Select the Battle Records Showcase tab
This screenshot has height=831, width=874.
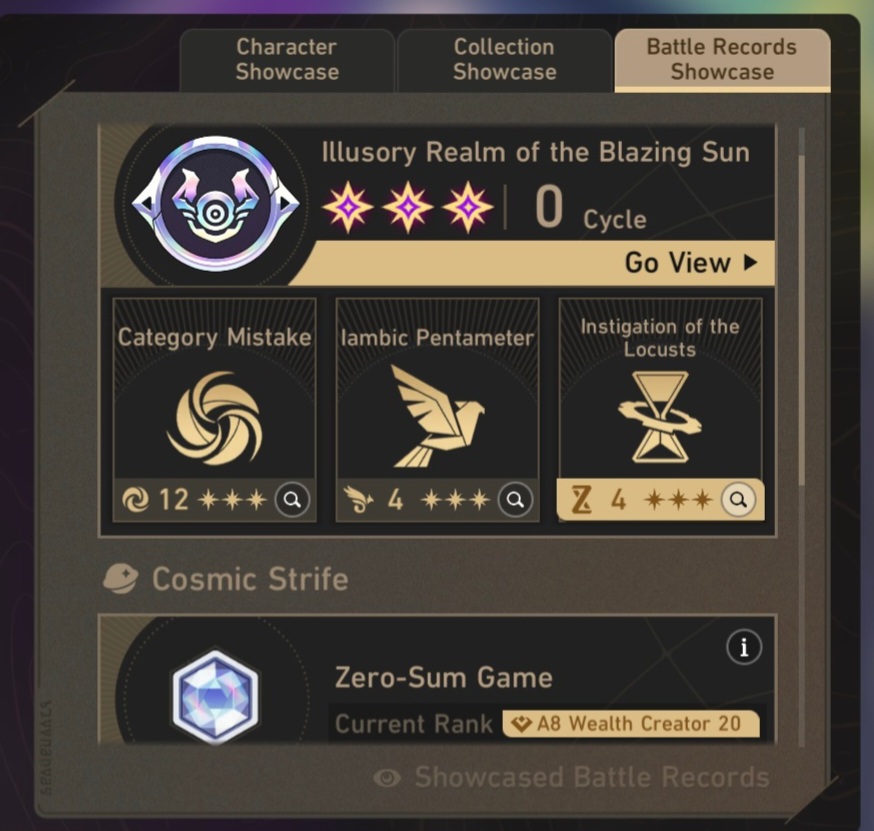722,60
